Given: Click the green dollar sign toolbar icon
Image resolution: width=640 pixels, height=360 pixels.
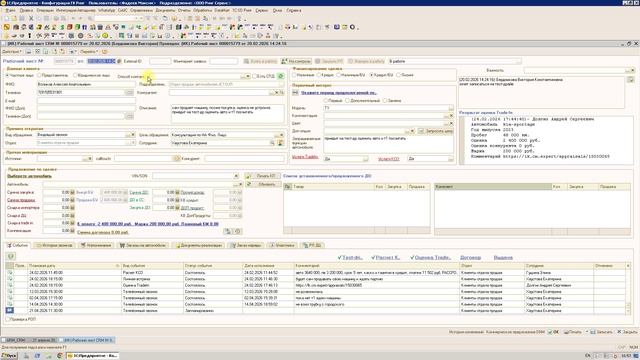Looking at the screenshot, I should coord(62,27).
